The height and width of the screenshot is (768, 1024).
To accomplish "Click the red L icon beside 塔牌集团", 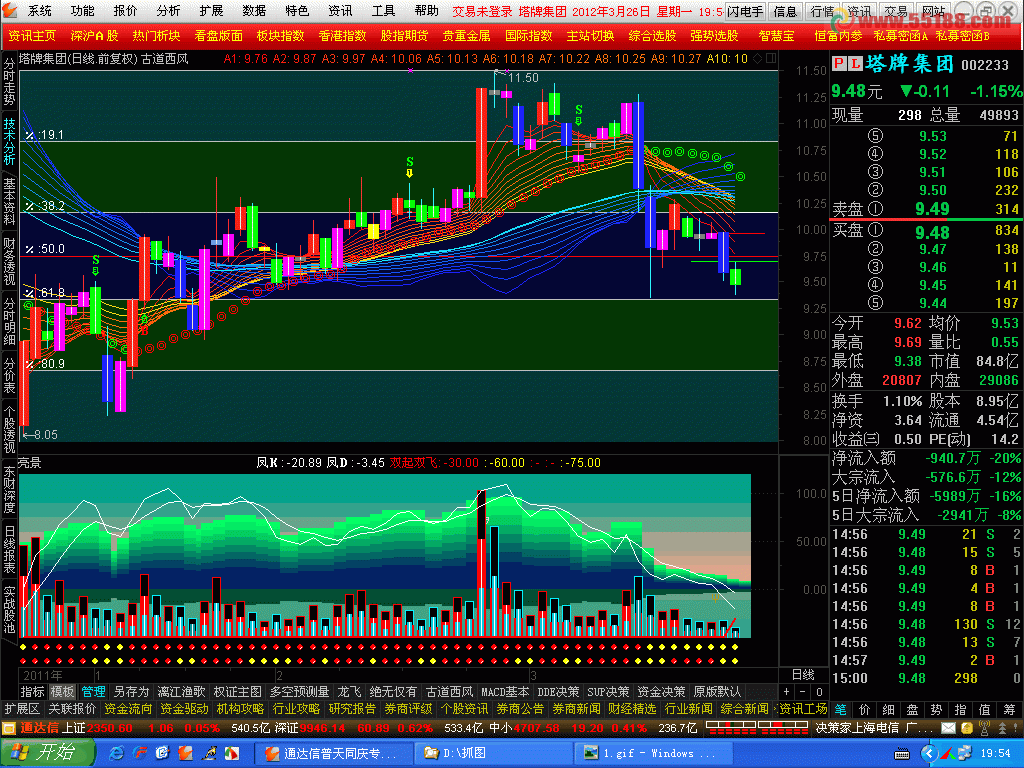I will coord(855,64).
